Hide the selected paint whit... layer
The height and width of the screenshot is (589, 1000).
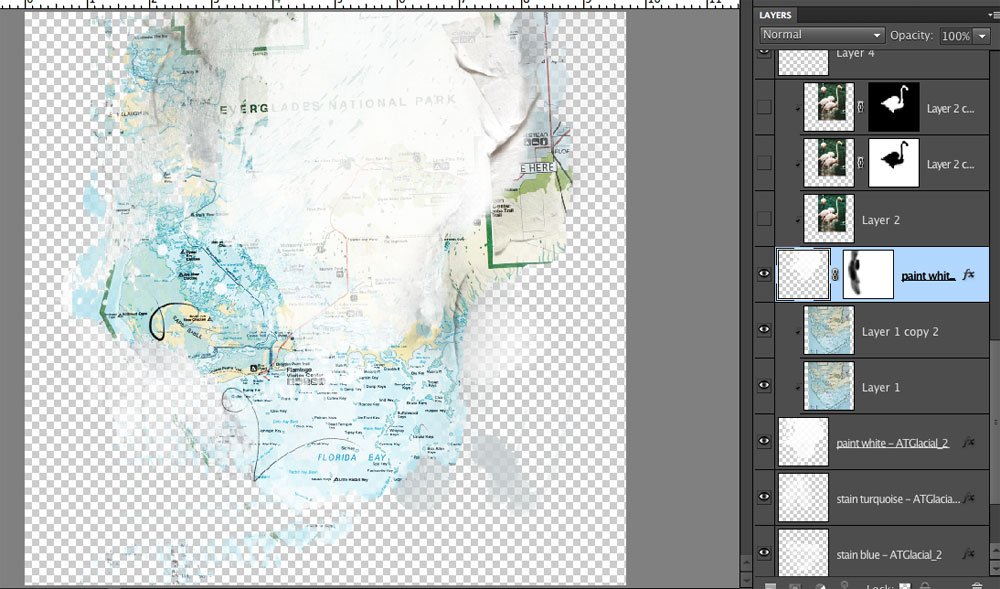tap(763, 274)
